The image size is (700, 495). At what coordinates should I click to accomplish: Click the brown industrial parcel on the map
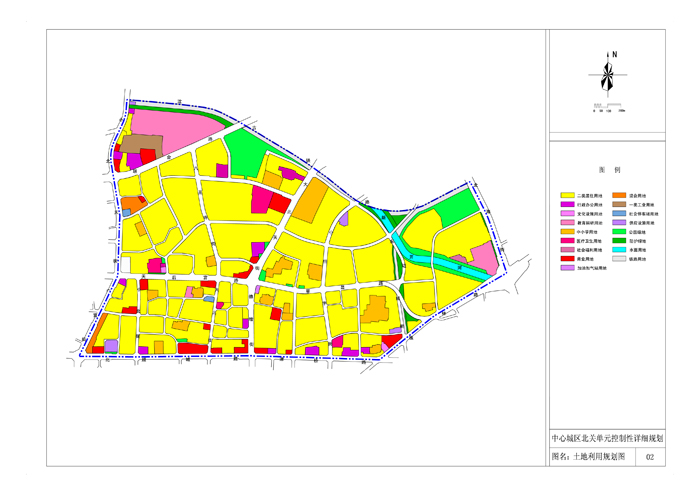pyautogui.click(x=135, y=144)
